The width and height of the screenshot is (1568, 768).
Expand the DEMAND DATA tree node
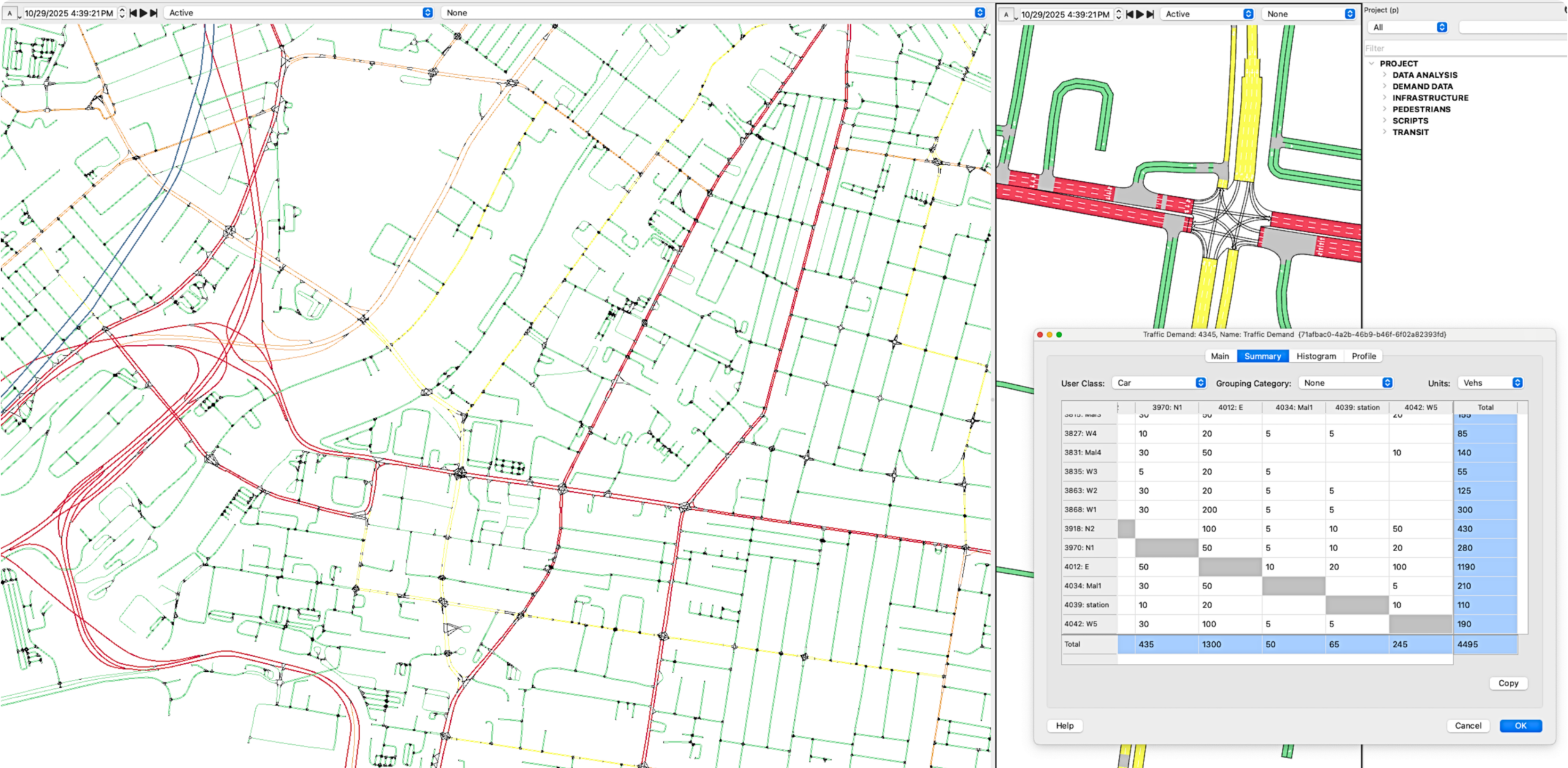[1384, 86]
